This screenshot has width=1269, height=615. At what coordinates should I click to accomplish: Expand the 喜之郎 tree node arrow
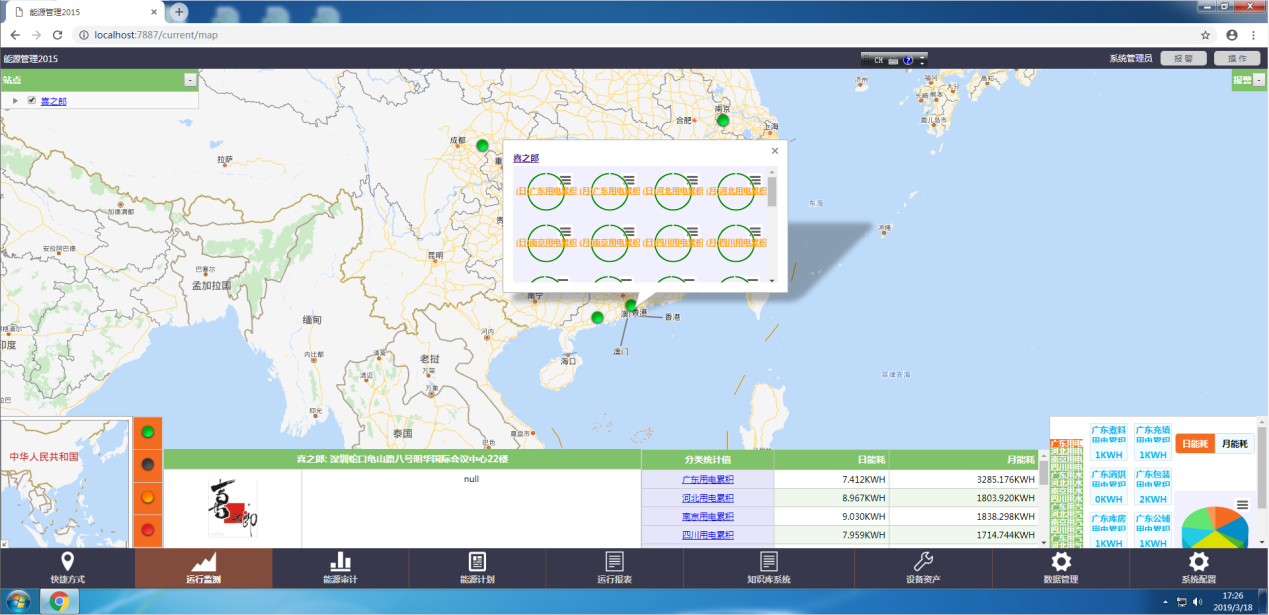(x=16, y=101)
